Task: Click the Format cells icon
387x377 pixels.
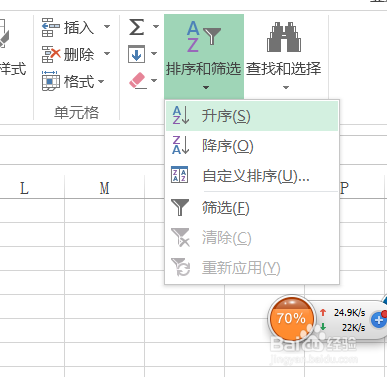Action: tap(51, 81)
